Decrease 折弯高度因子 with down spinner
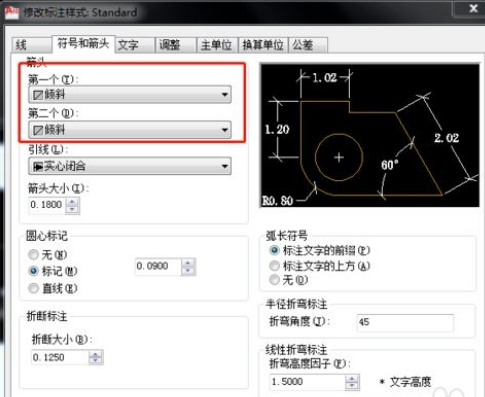The image size is (485, 397). (352, 386)
